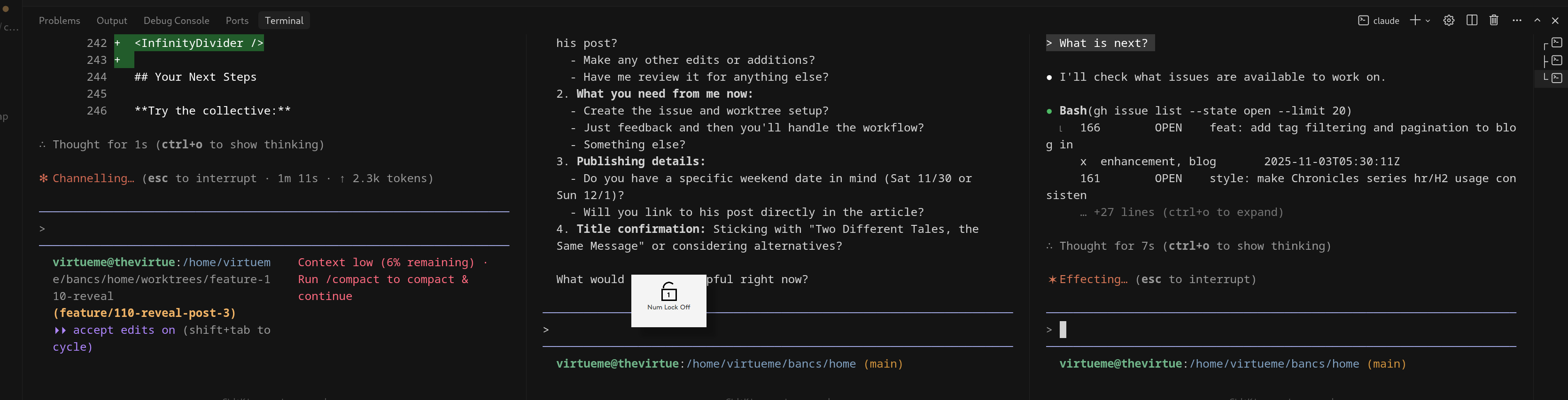Switch to the Problems tab
The image size is (1568, 400).
(x=60, y=20)
